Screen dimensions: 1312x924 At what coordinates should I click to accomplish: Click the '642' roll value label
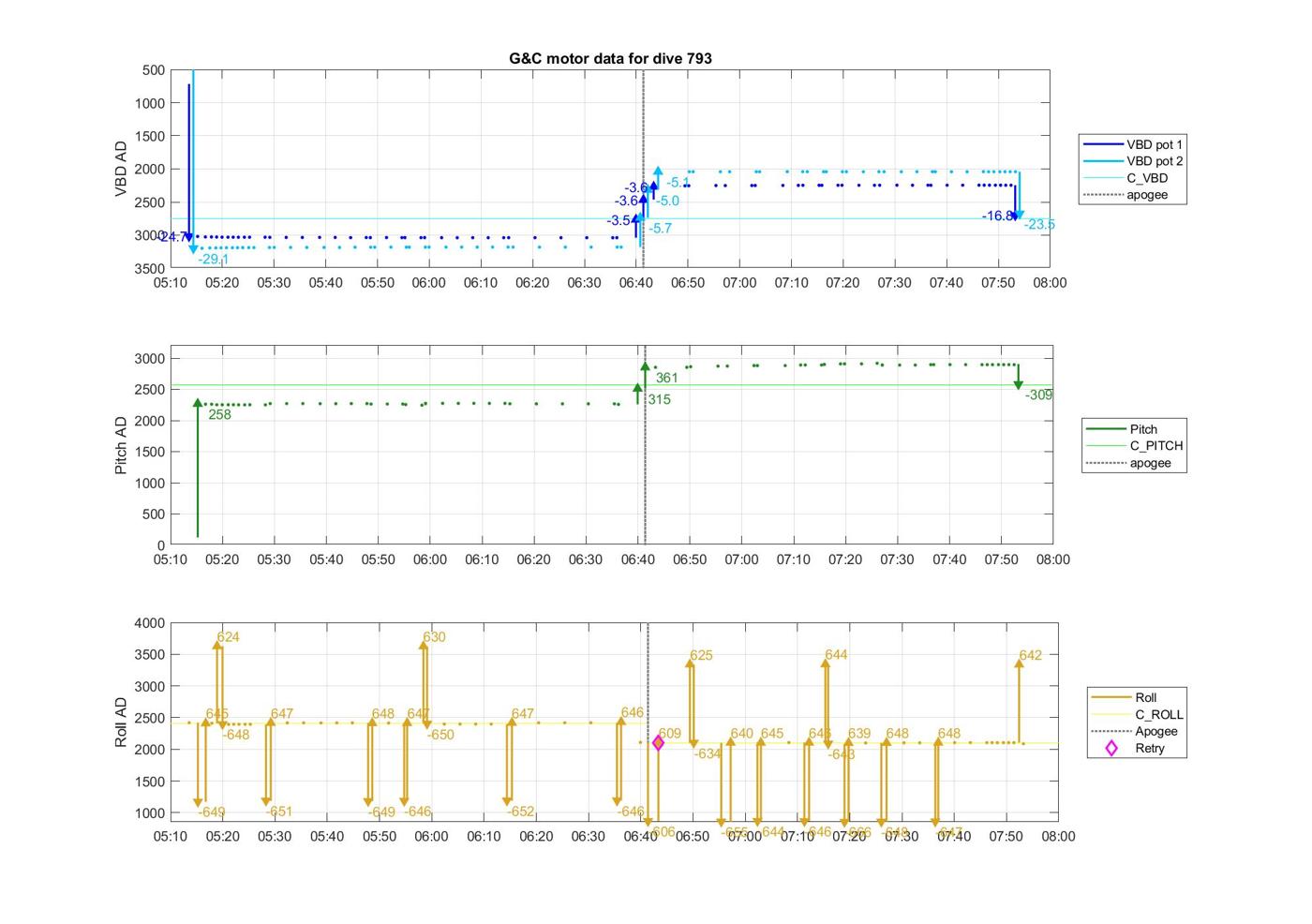pyautogui.click(x=1030, y=656)
